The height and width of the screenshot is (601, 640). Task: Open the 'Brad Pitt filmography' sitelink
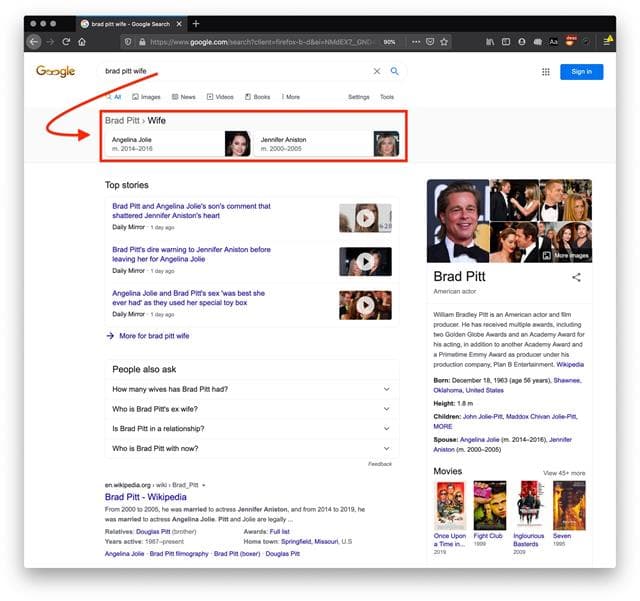(179, 554)
